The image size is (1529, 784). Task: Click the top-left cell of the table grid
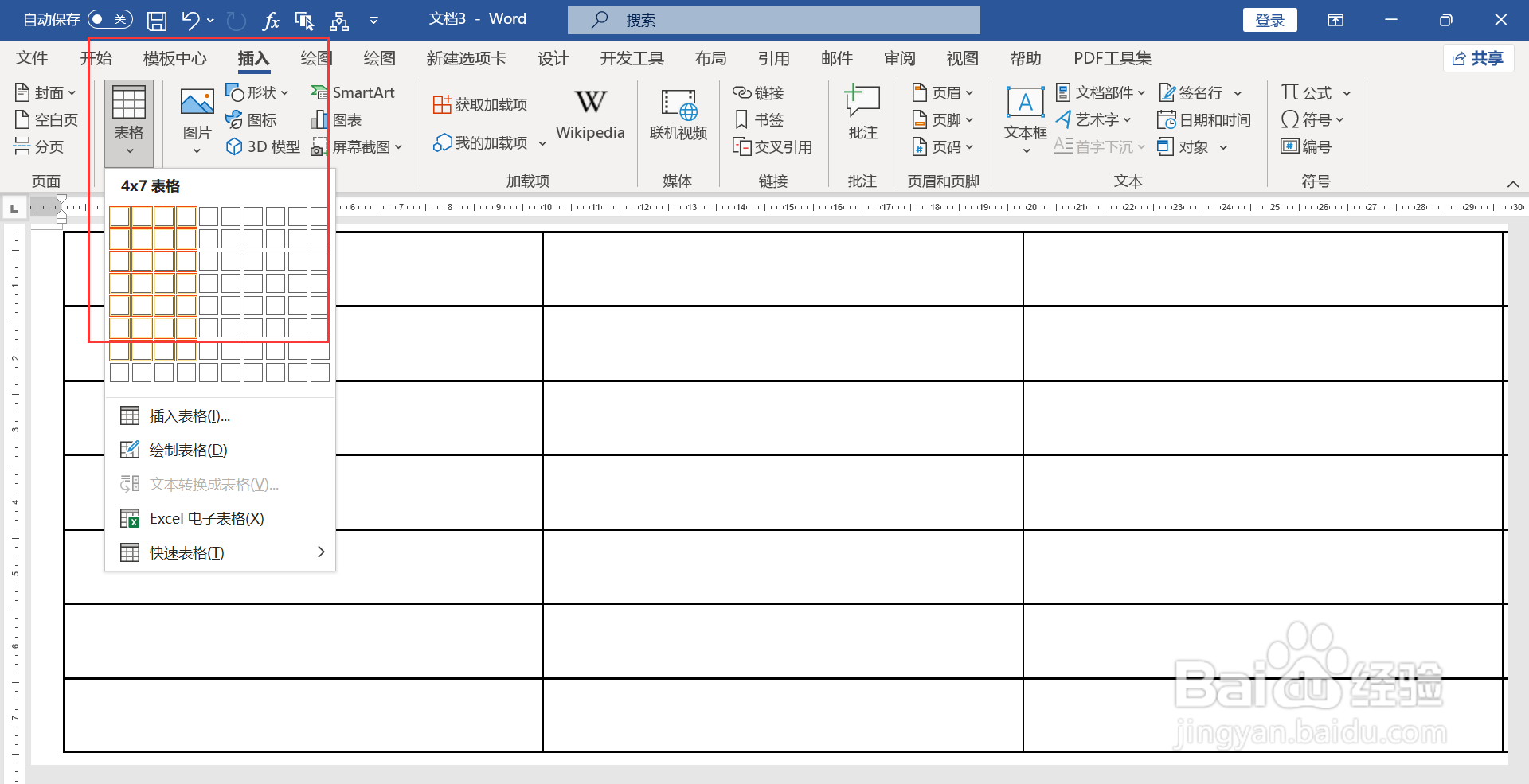coord(119,216)
